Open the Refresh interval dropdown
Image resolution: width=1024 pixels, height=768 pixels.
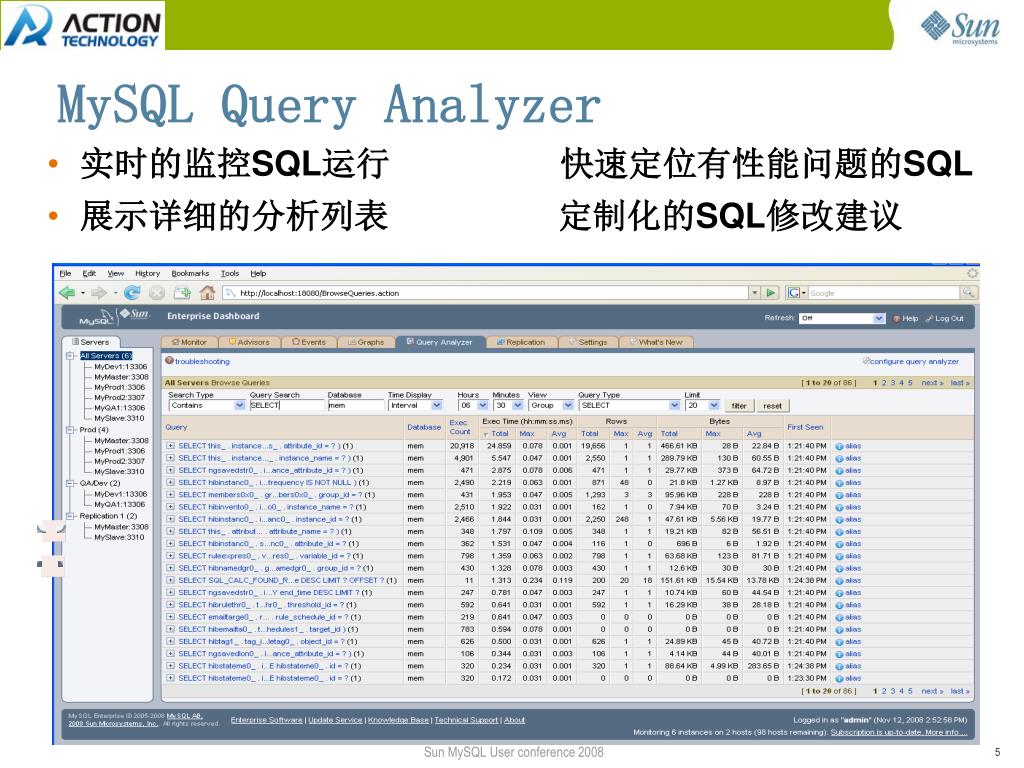[x=842, y=319]
